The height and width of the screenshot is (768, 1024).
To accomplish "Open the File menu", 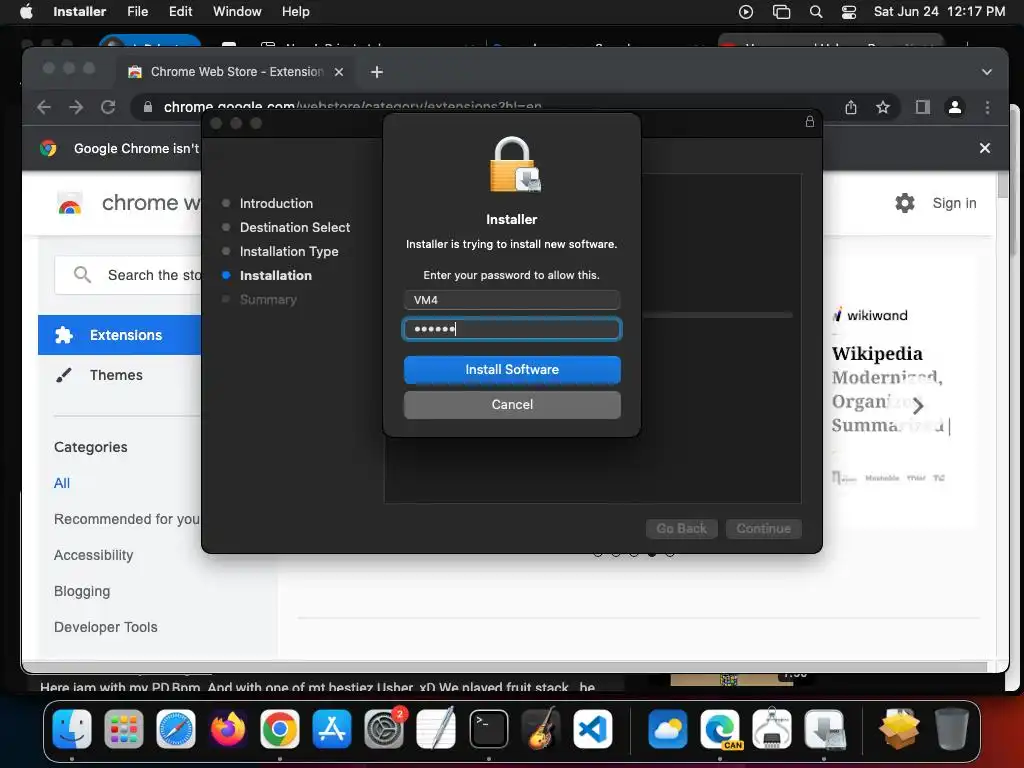I will tap(137, 11).
